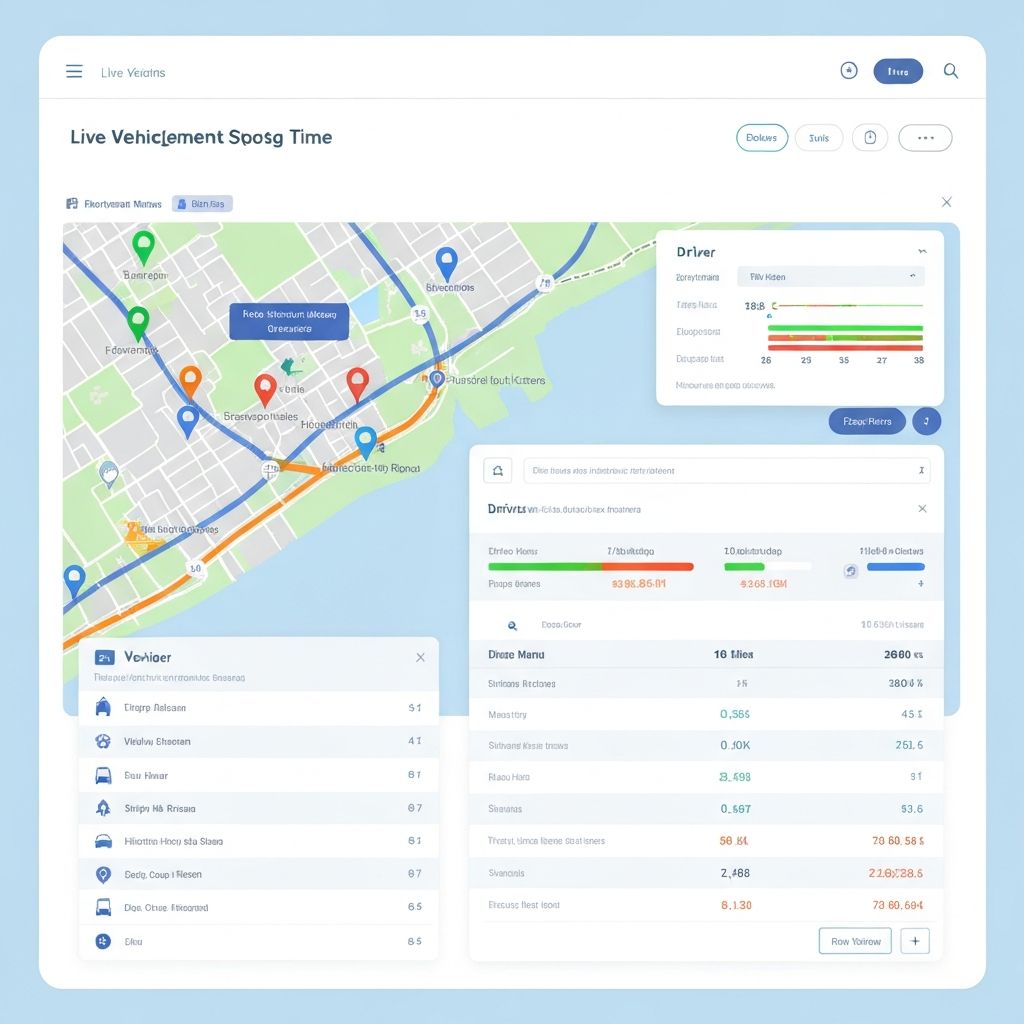1024x1024 pixels.
Task: Click the blue pill button below Driver card
Action: point(867,422)
